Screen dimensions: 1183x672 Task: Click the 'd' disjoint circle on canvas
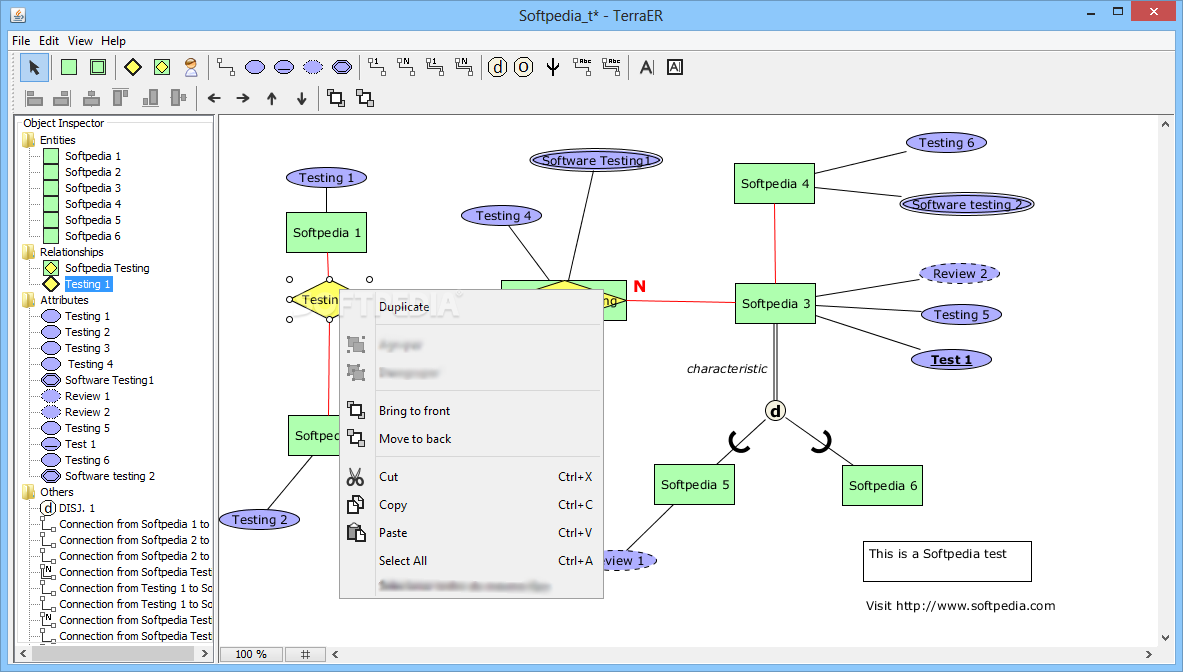776,411
